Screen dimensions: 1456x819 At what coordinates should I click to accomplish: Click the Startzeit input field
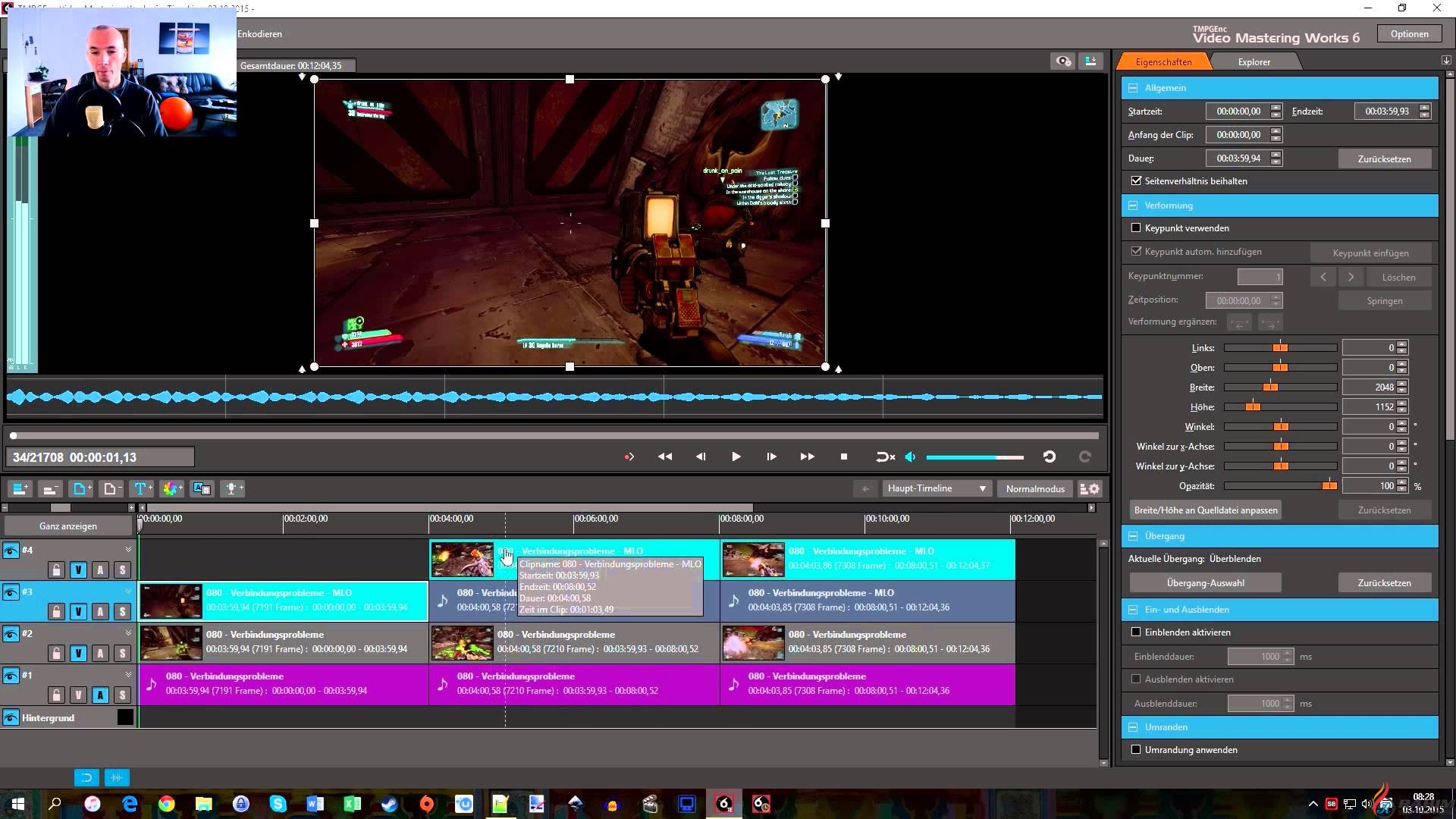(x=1238, y=111)
